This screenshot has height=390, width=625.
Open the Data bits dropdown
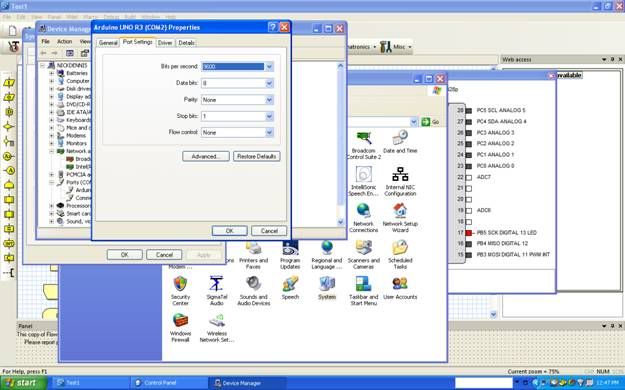pos(269,83)
